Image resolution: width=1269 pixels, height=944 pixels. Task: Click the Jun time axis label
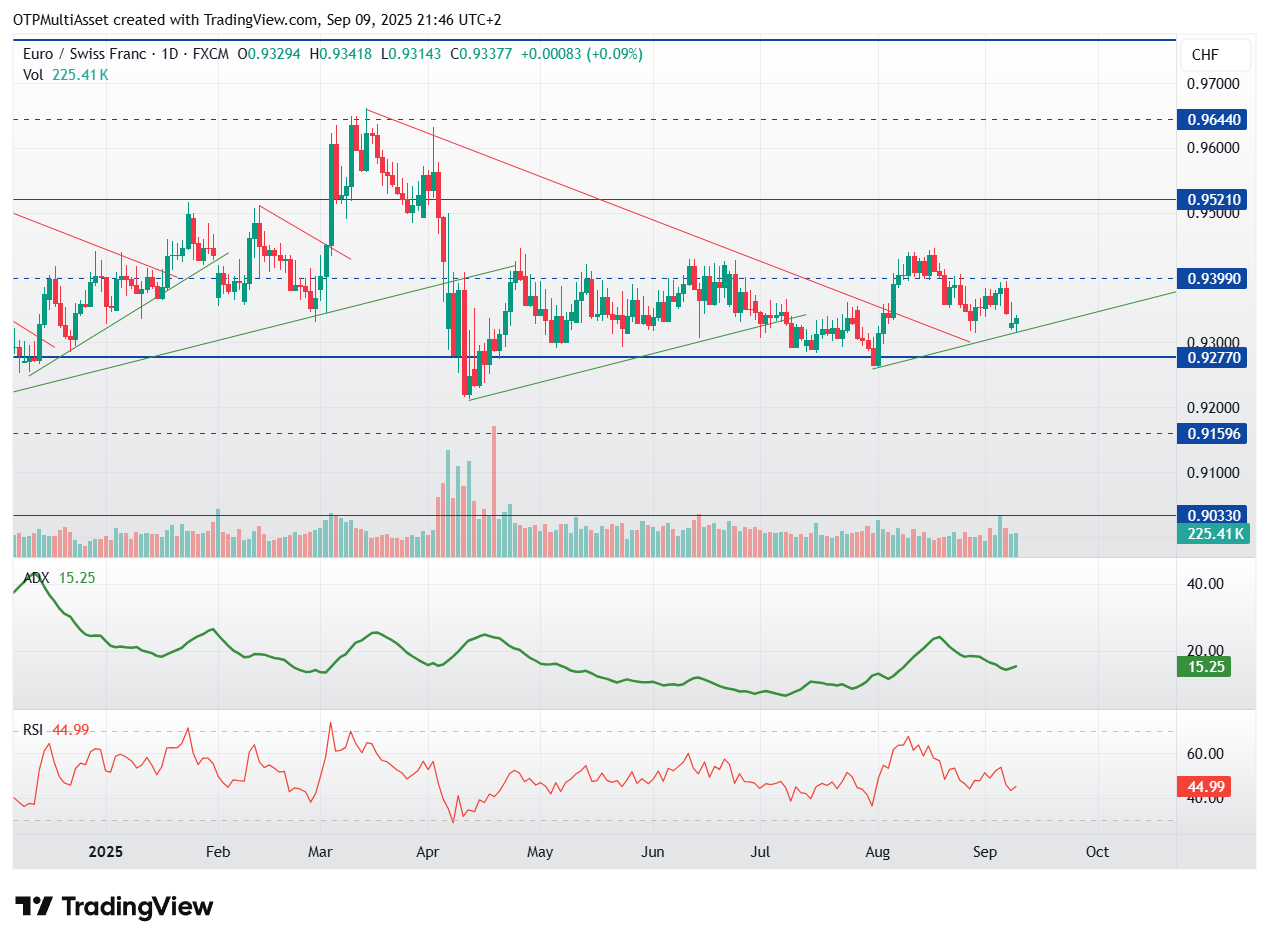[x=652, y=852]
